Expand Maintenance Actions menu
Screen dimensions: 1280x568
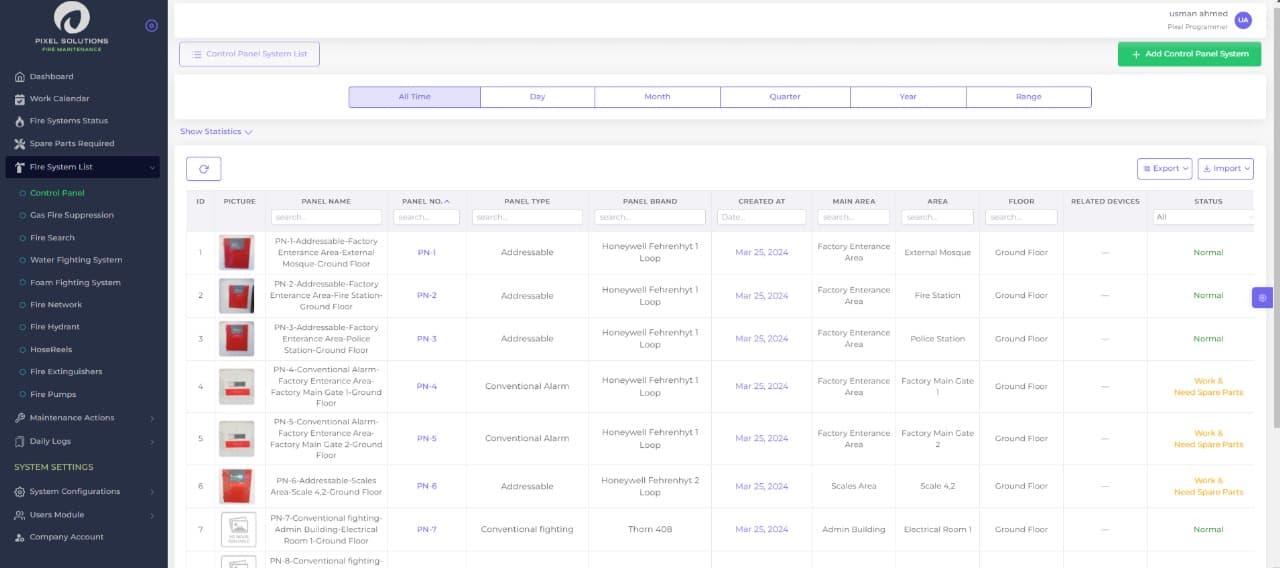point(84,418)
